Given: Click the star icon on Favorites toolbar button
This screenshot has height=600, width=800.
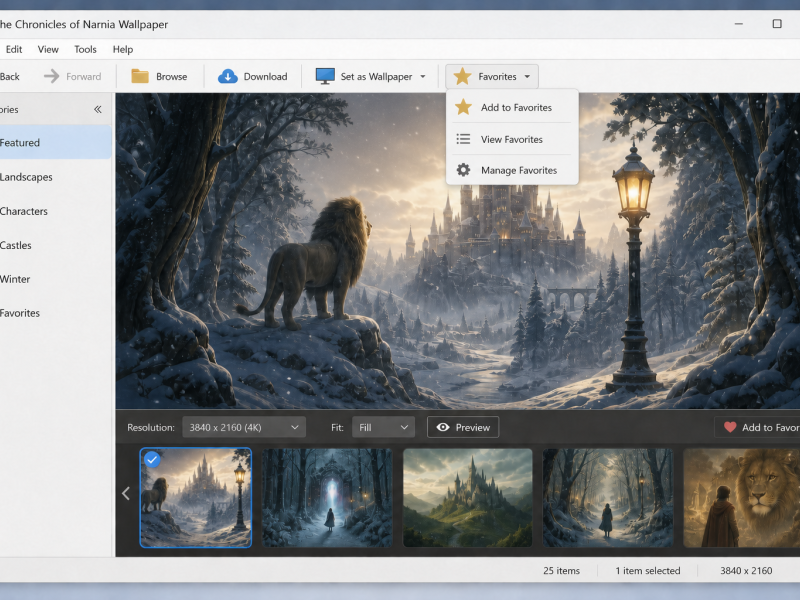Looking at the screenshot, I should coord(462,76).
